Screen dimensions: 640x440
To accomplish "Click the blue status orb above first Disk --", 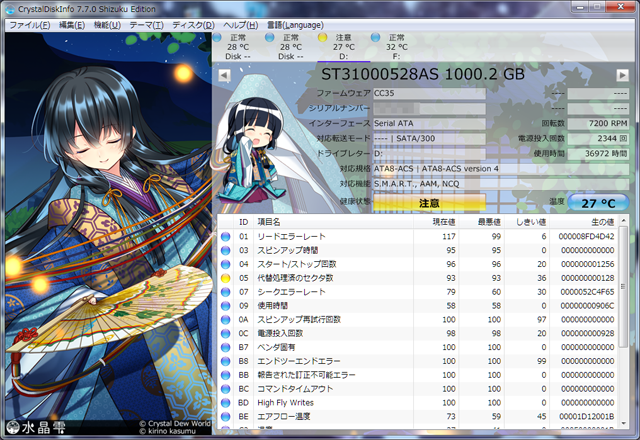I will pyautogui.click(x=217, y=38).
